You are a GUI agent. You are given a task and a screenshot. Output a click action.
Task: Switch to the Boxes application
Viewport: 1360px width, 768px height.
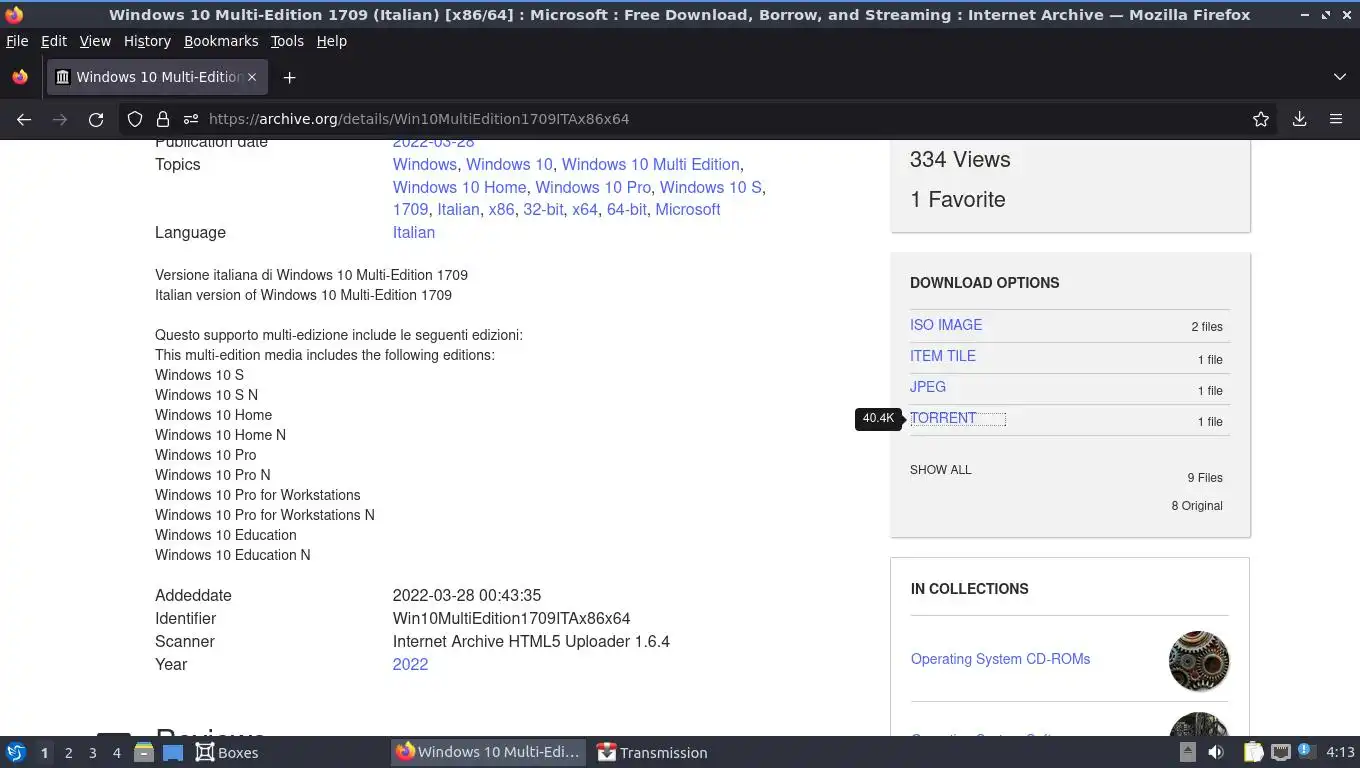click(227, 753)
